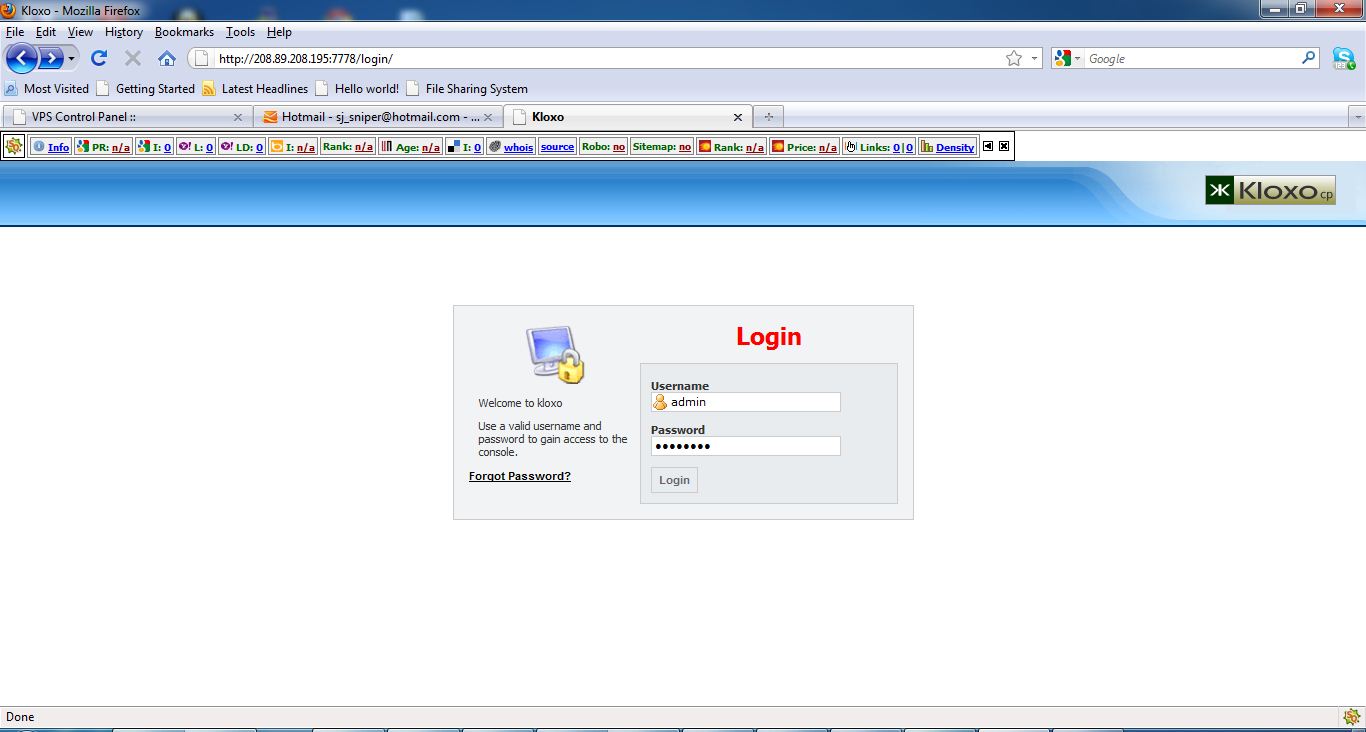Screen dimensions: 1366x732
Task: Open the View menu
Action: (x=80, y=32)
